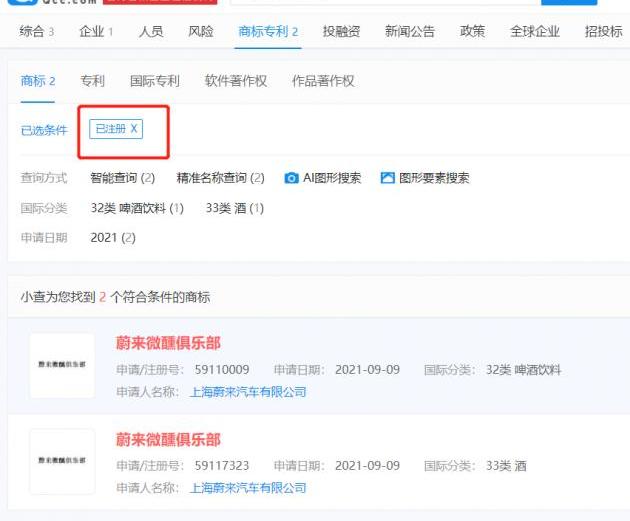The height and width of the screenshot is (521, 630).
Task: Click 2021-09-09 date in 33类 result
Action: pos(367,466)
